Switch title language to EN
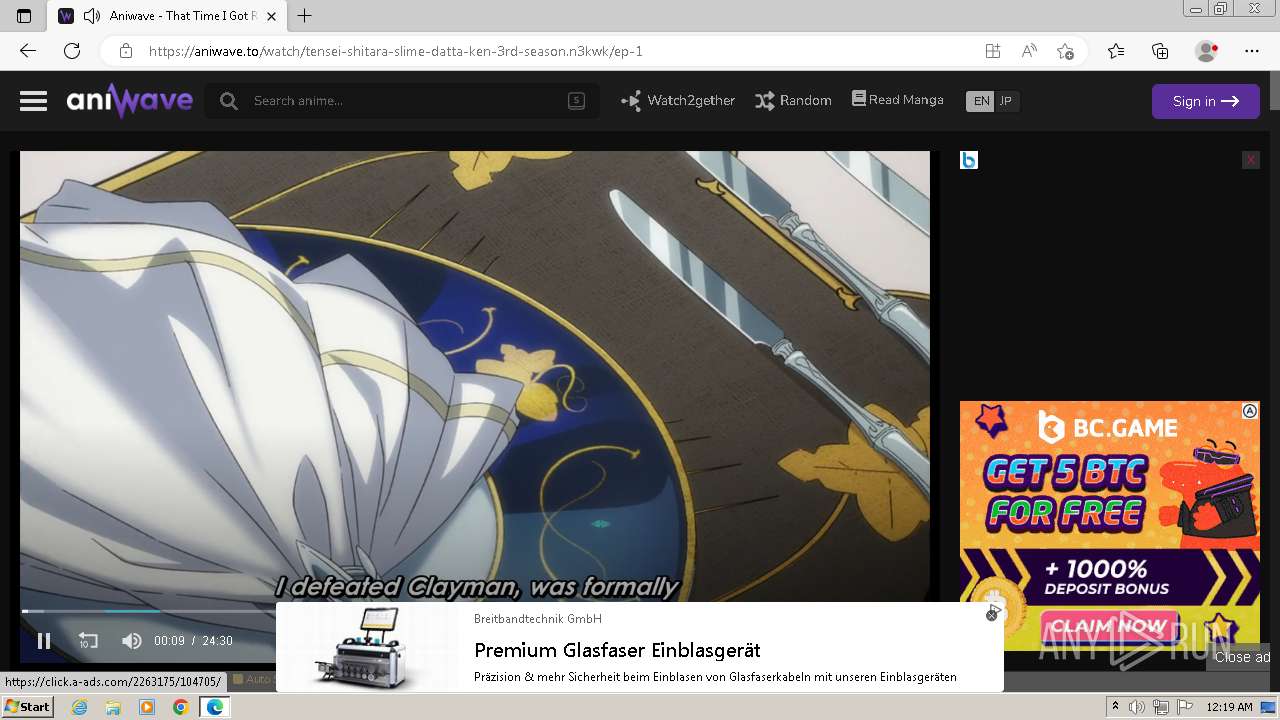 pyautogui.click(x=981, y=101)
